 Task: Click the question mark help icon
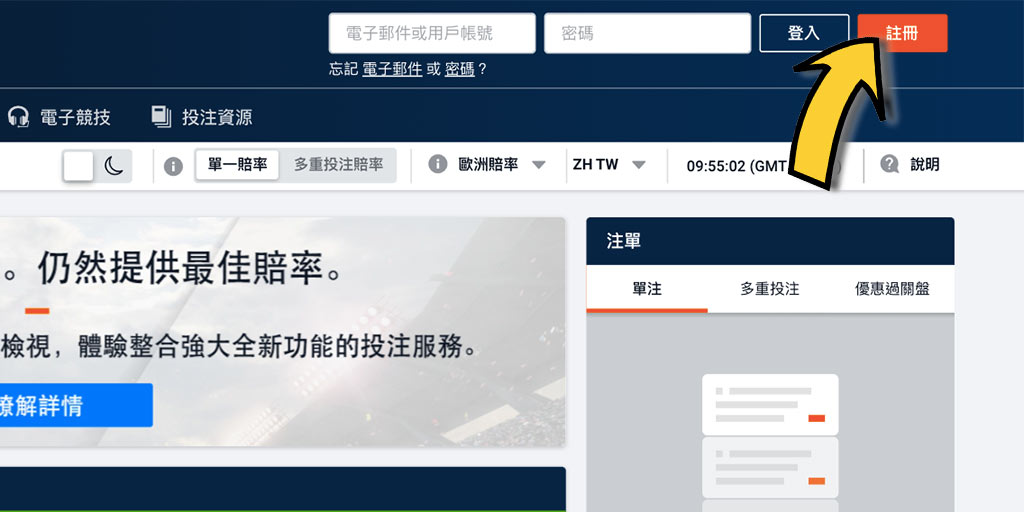(x=889, y=164)
